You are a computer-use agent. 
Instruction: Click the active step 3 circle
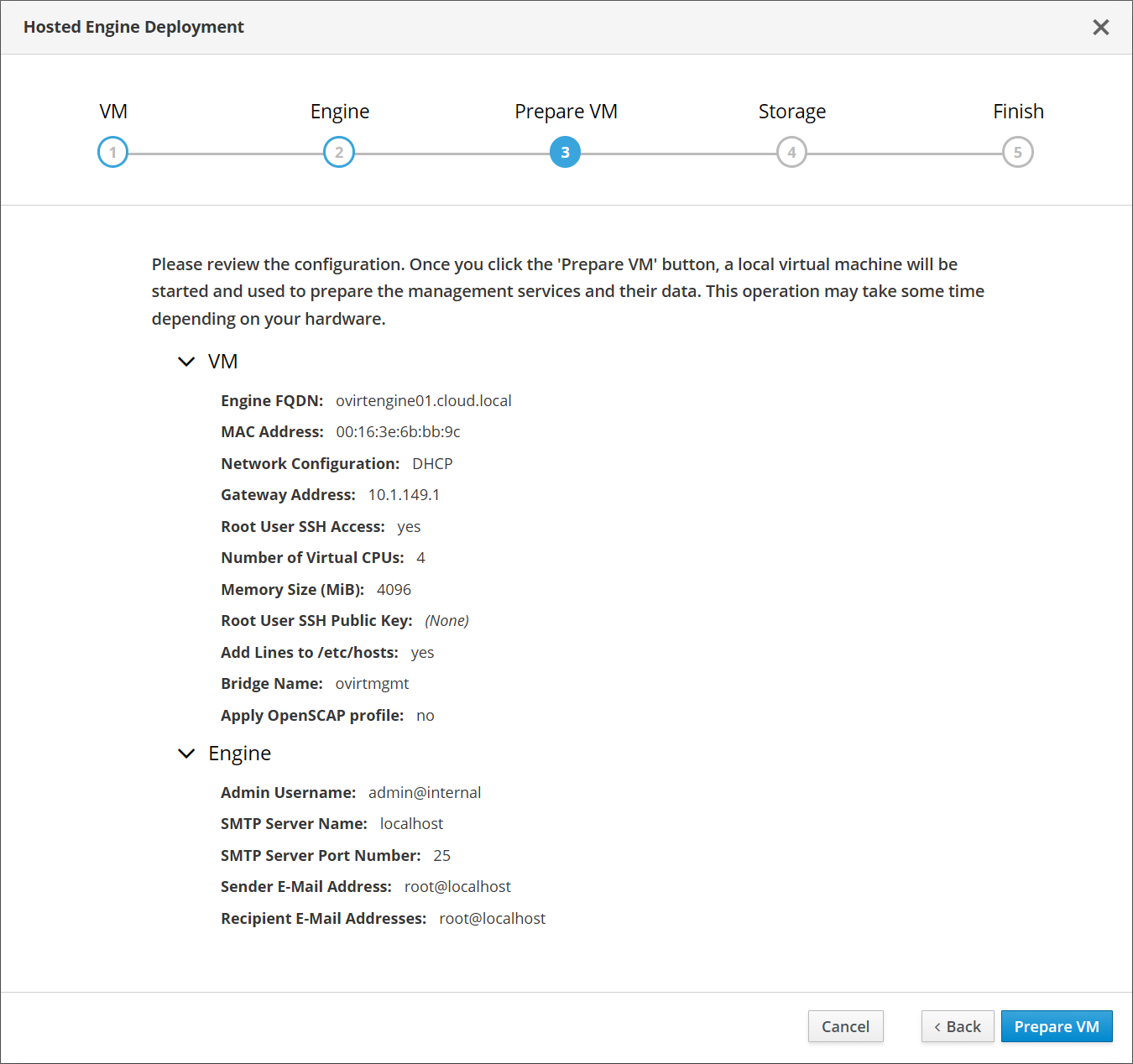(x=565, y=153)
